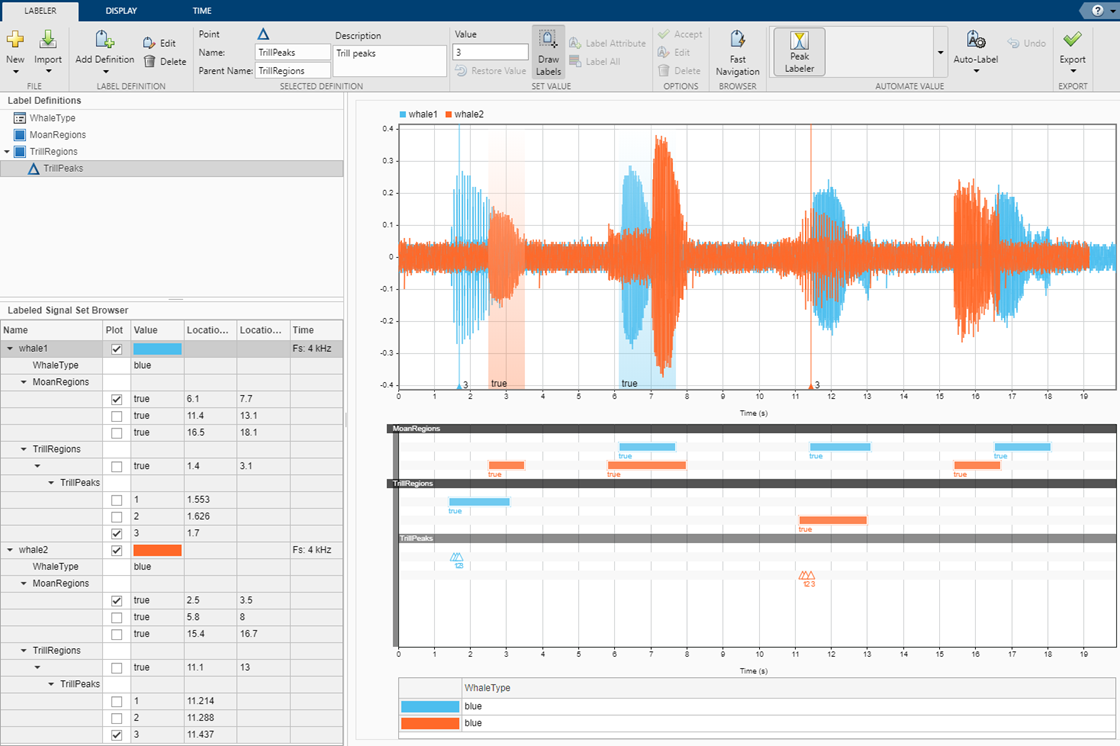The image size is (1120, 746).
Task: Click the whale2 legend entry above plot
Action: point(464,114)
